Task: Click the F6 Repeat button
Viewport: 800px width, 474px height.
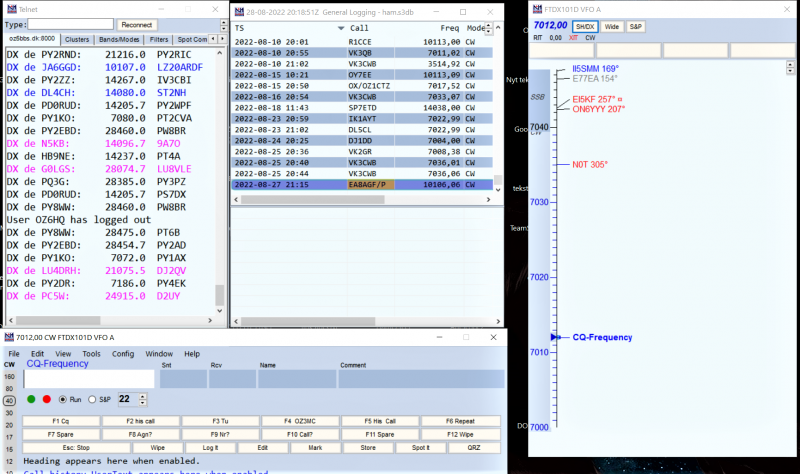Action: [460, 421]
